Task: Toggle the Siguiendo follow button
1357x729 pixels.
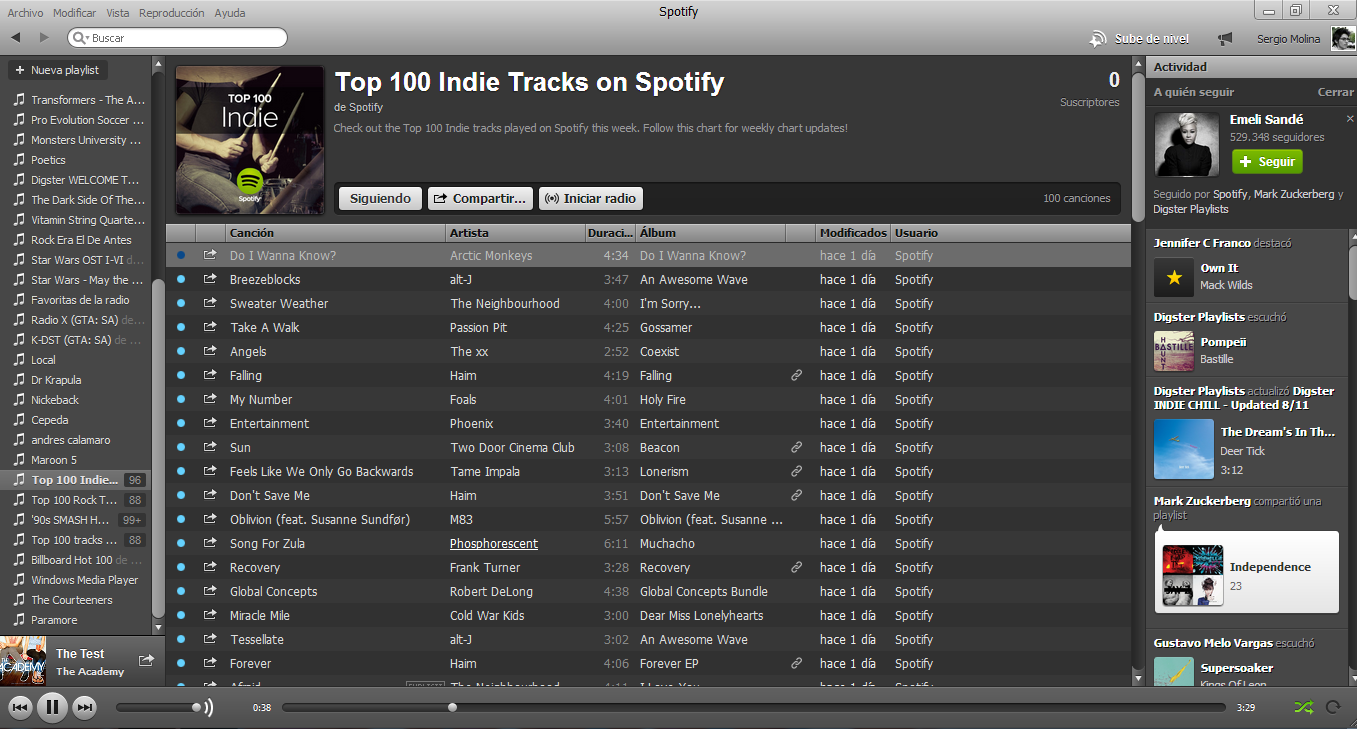Action: [x=380, y=198]
